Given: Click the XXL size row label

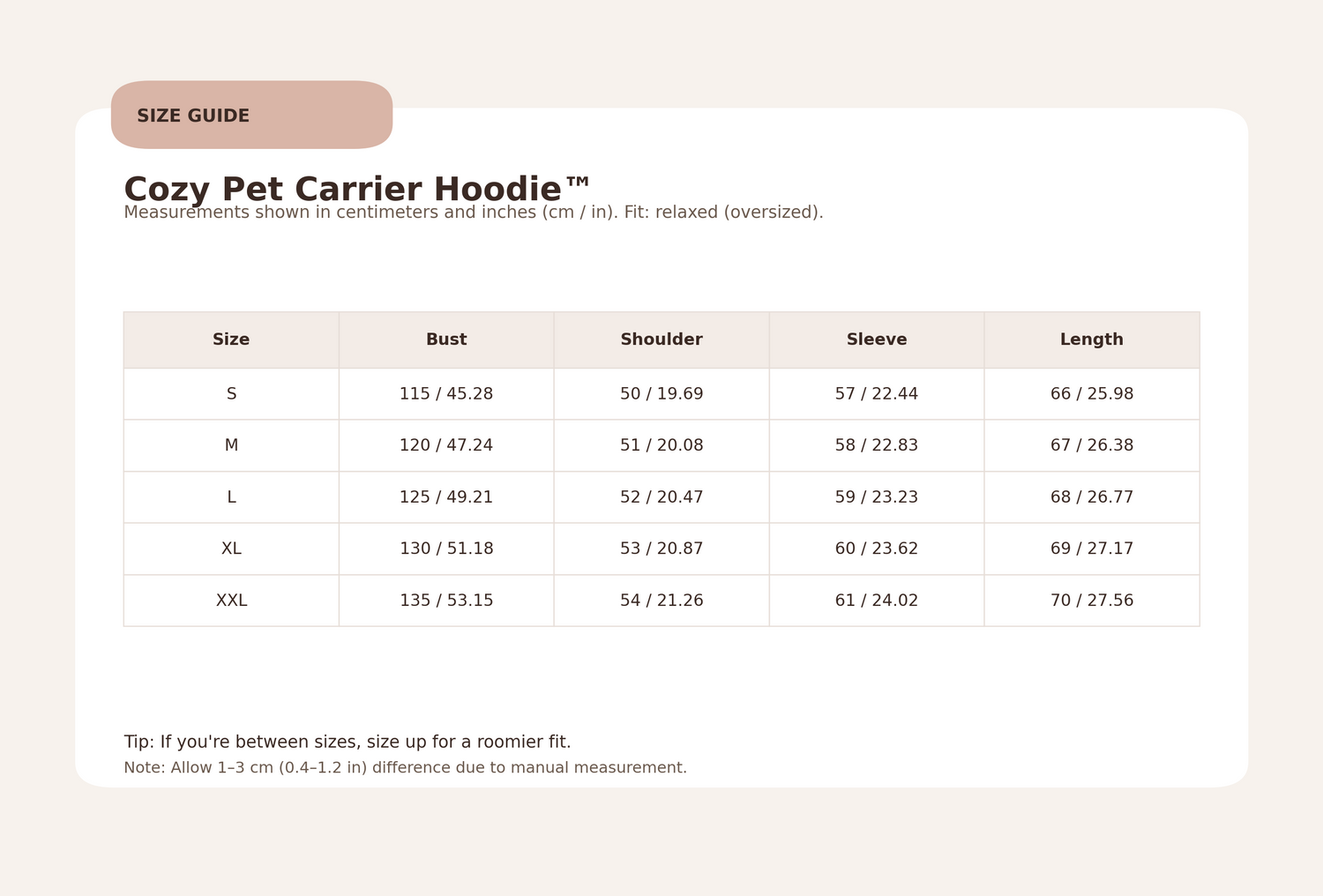Looking at the screenshot, I should click(231, 601).
